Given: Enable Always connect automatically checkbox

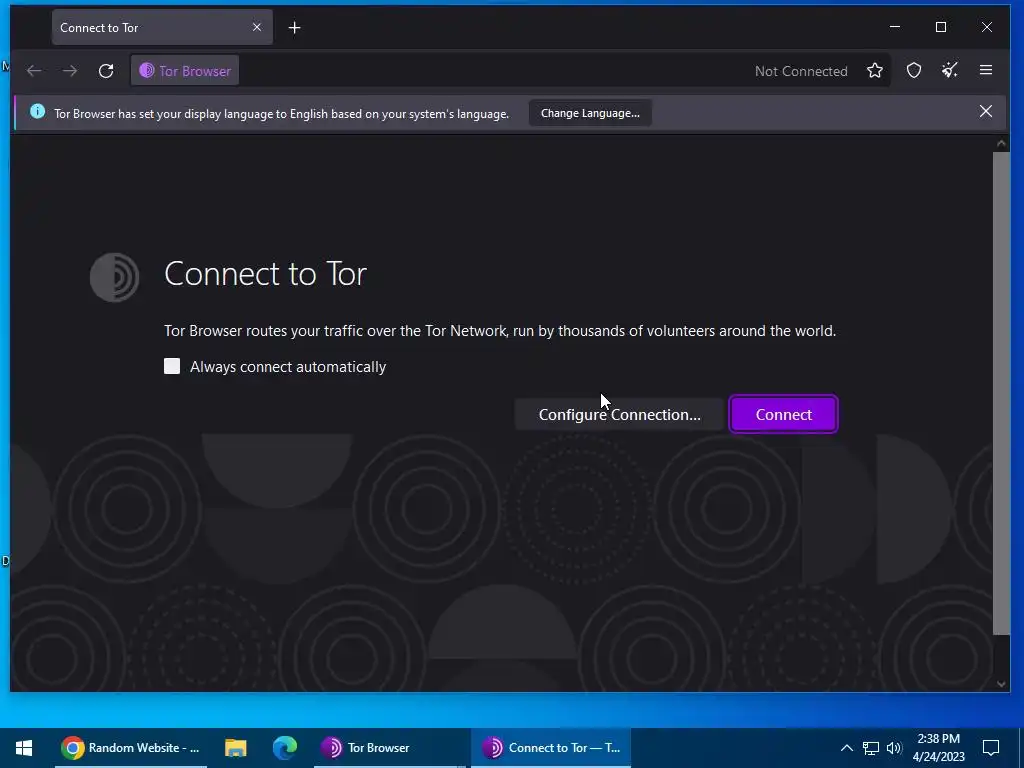Looking at the screenshot, I should click(x=172, y=366).
